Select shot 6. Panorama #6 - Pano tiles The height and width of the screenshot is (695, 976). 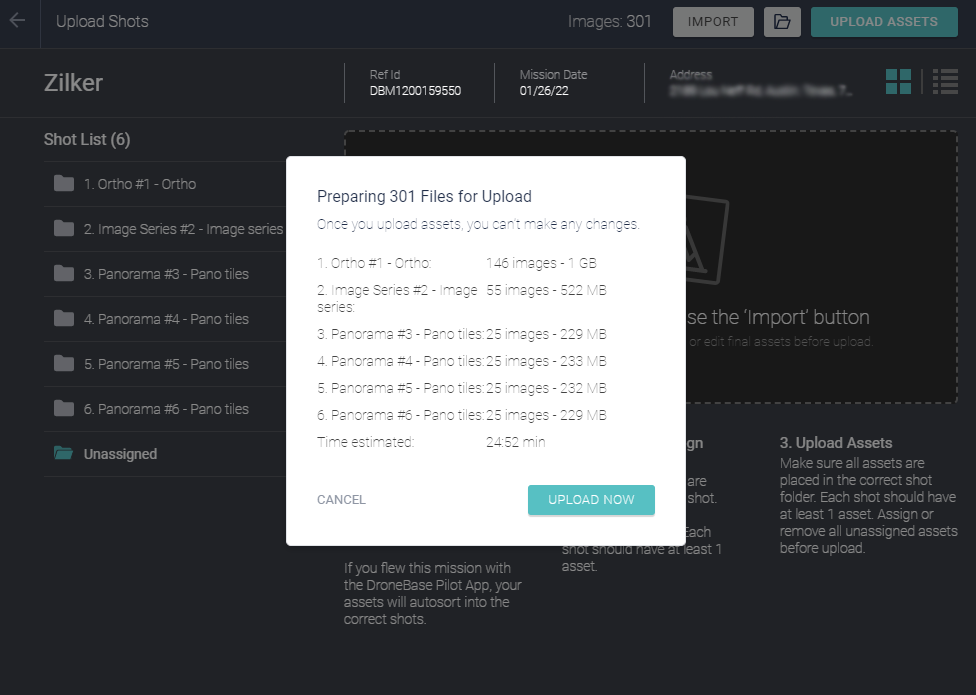click(x=165, y=409)
